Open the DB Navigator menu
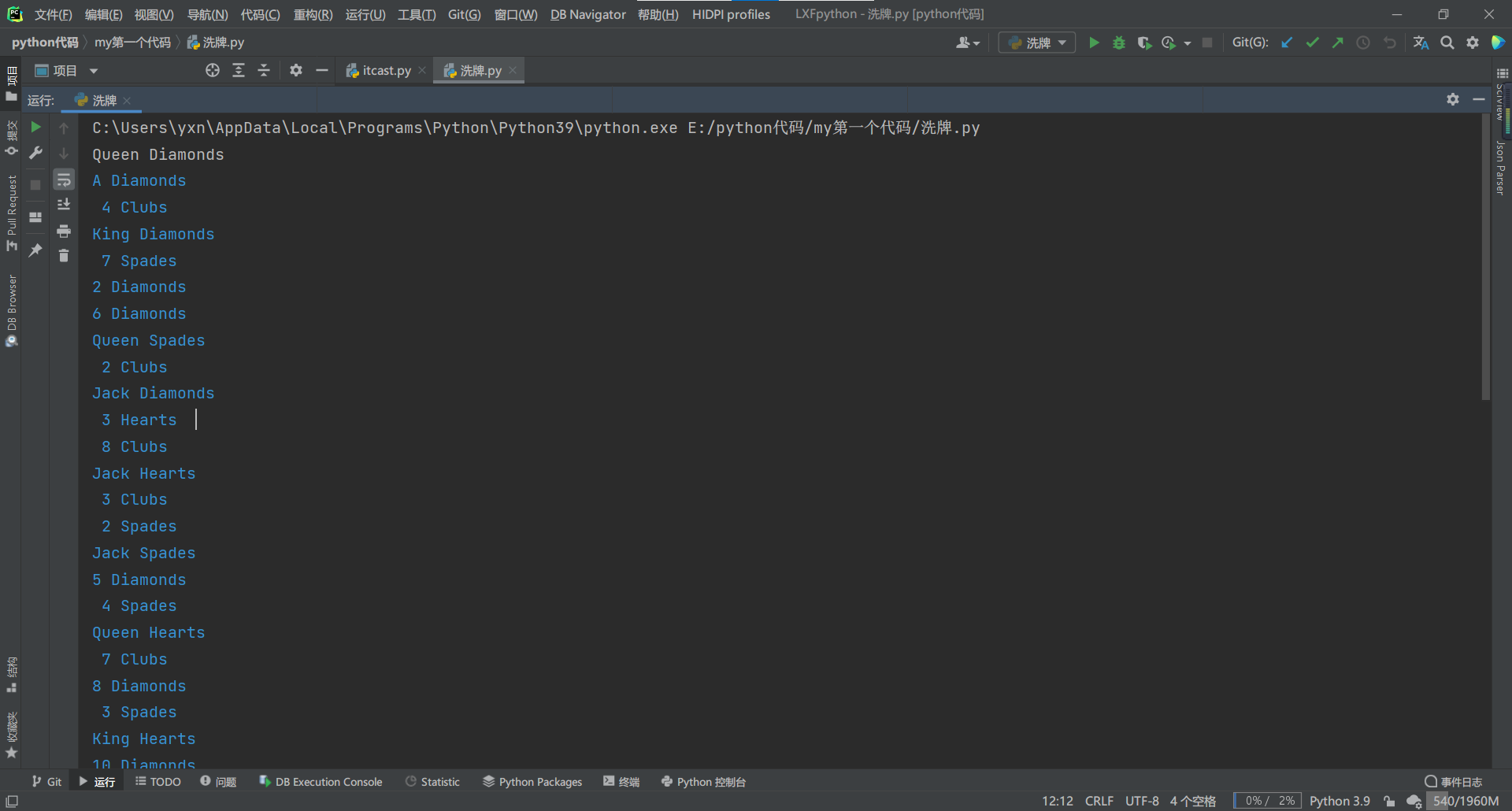 587,15
